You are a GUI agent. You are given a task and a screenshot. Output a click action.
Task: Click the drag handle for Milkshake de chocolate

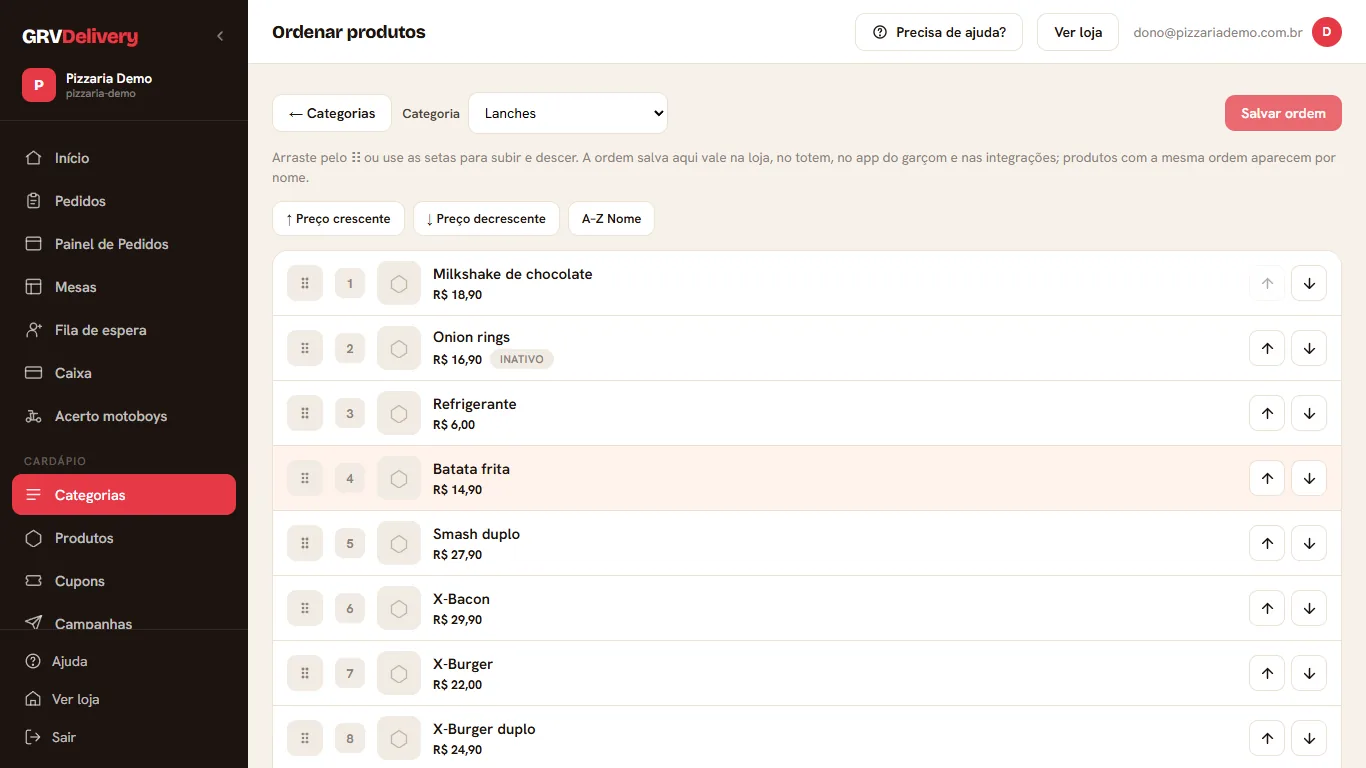pyautogui.click(x=305, y=283)
